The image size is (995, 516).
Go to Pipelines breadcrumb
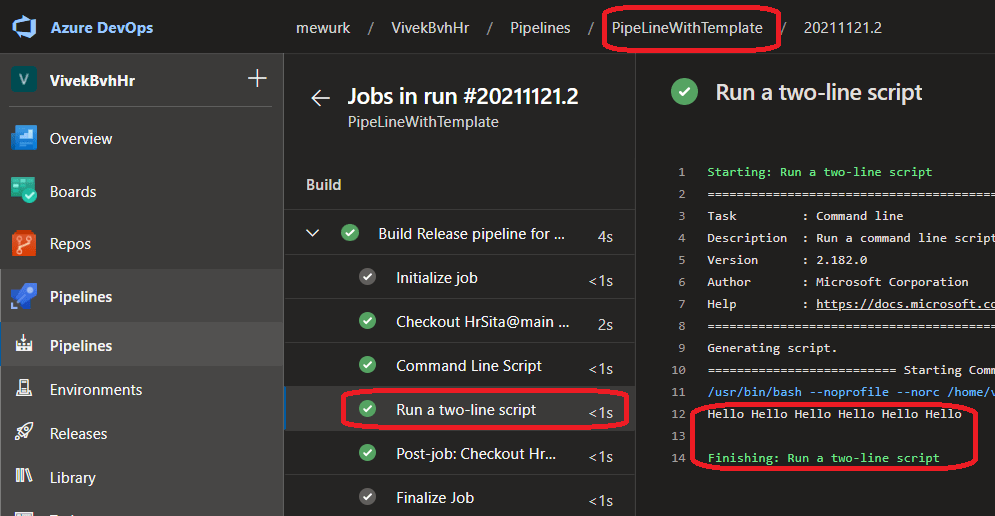coord(540,28)
